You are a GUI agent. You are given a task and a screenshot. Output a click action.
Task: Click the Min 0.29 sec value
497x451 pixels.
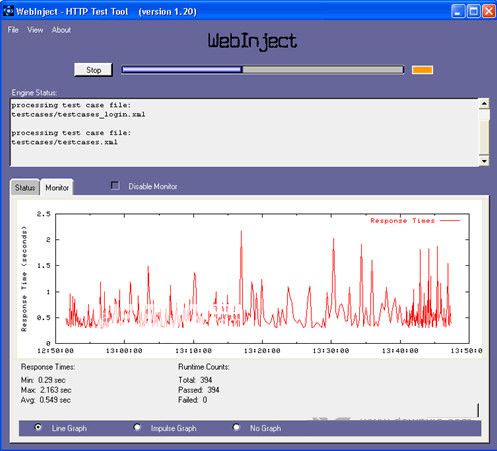tap(43, 380)
